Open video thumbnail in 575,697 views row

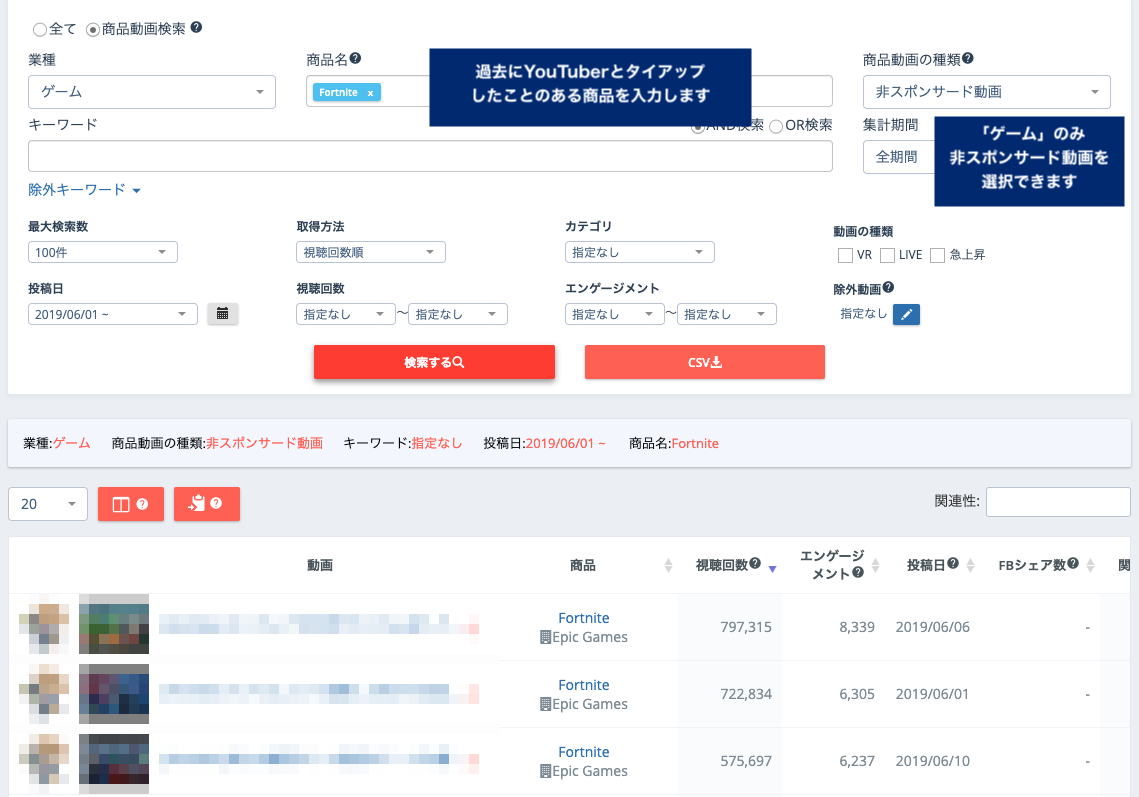[114, 763]
